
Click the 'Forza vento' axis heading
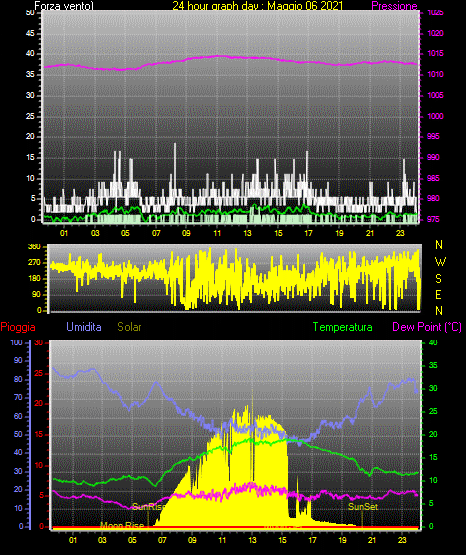pyautogui.click(x=64, y=6)
